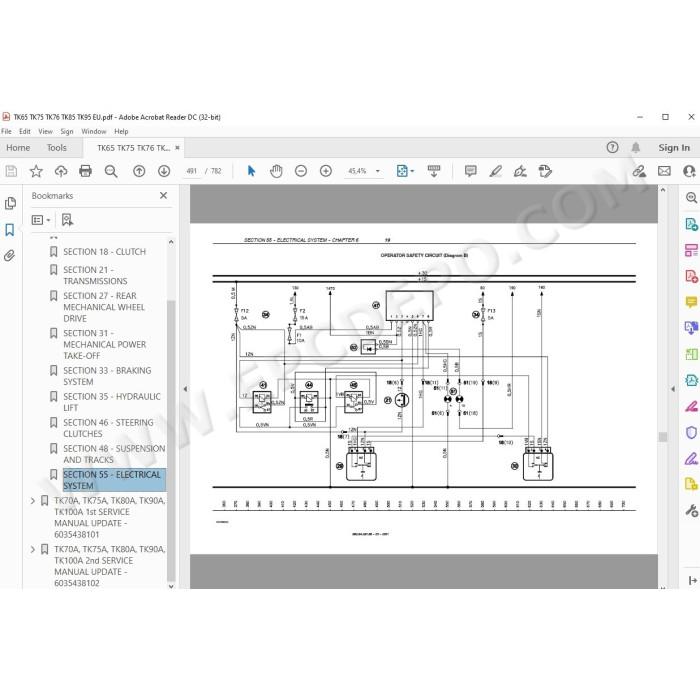The height and width of the screenshot is (700, 700).
Task: Collapse the left navigation pane
Action: [x=185, y=389]
